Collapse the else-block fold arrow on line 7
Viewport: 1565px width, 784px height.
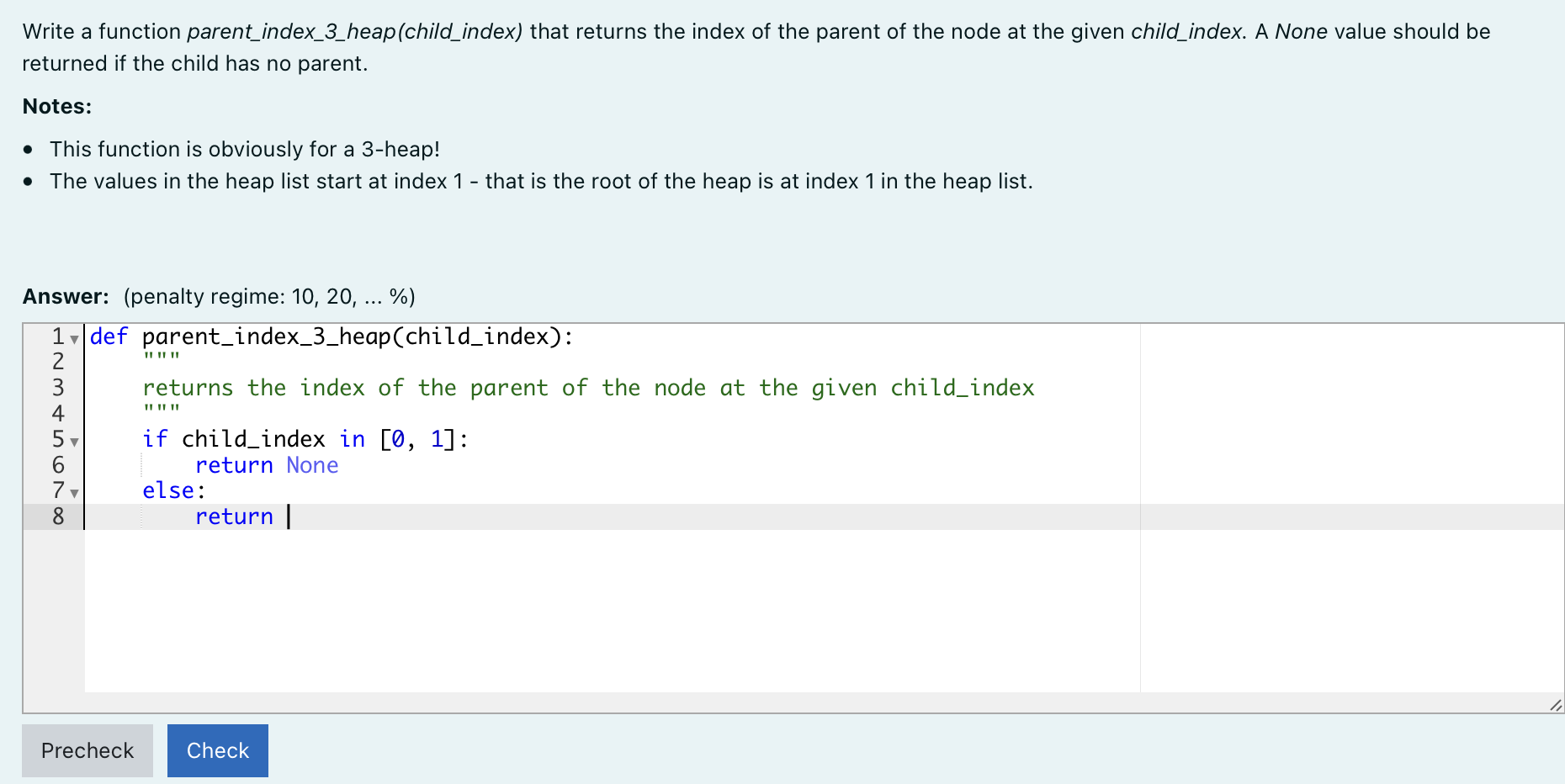(74, 494)
